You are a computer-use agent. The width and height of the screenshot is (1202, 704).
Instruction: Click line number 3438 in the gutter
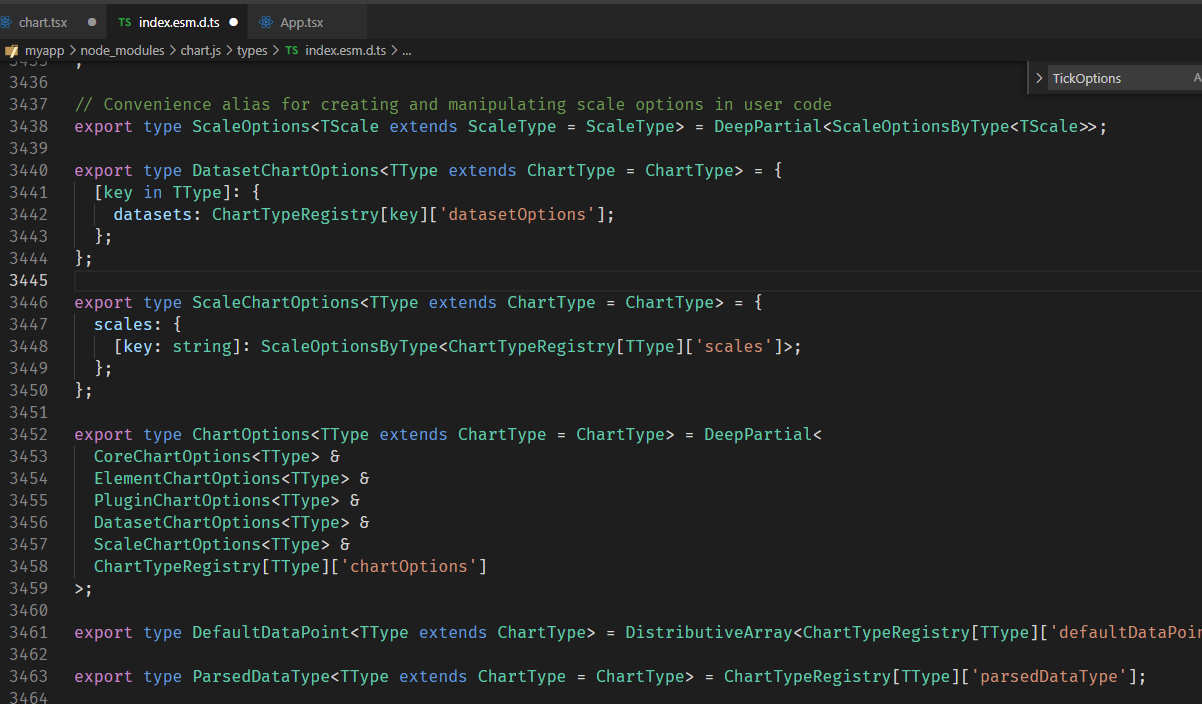point(28,126)
